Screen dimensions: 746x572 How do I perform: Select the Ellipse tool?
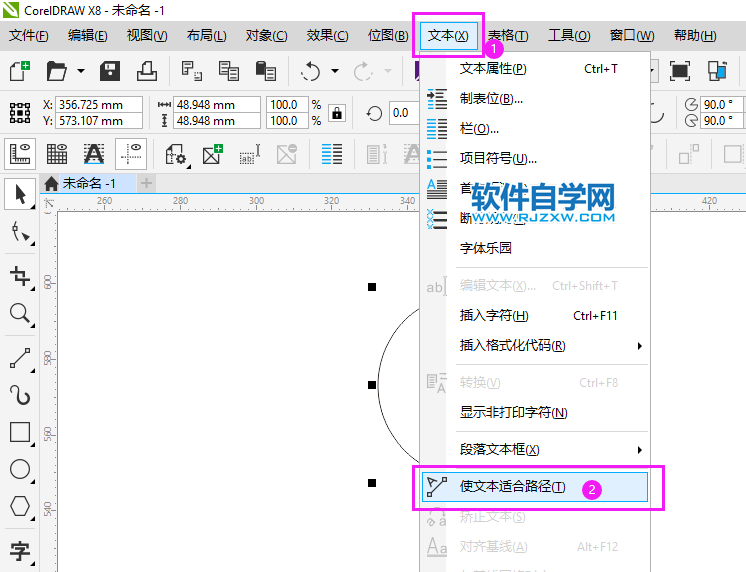pos(20,469)
